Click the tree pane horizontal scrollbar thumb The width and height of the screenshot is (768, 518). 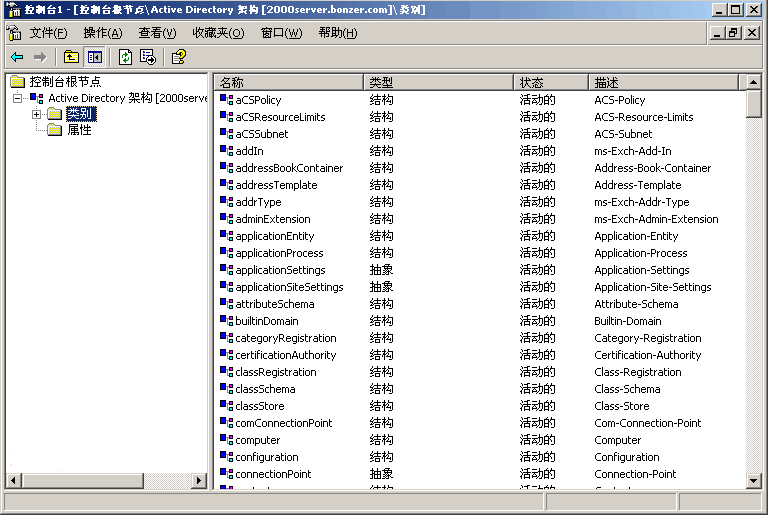[82, 481]
